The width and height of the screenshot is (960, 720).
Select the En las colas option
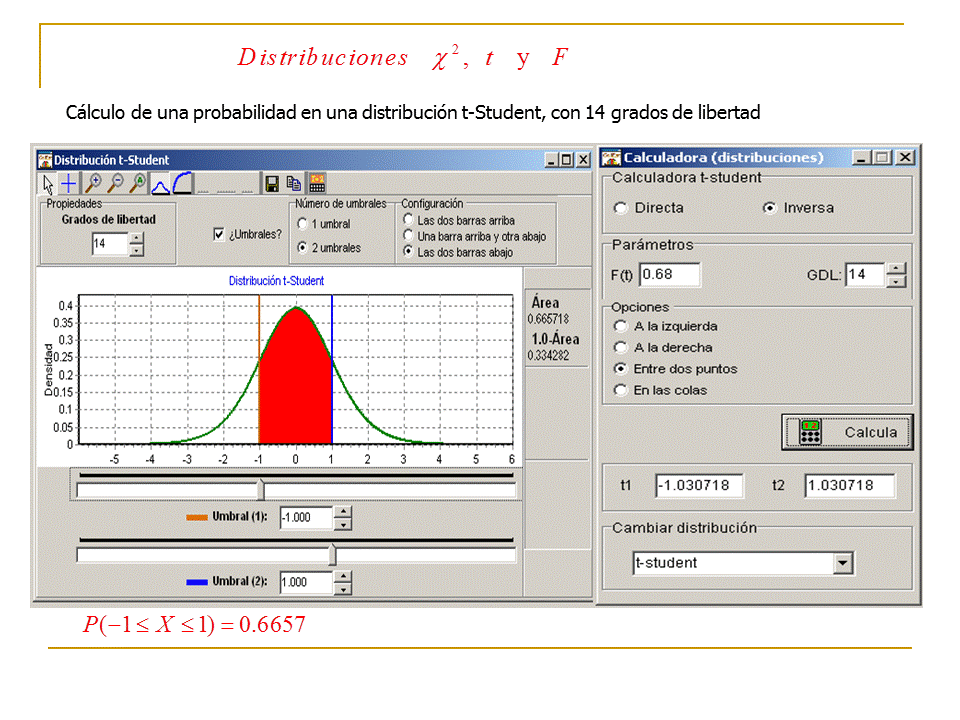tap(621, 390)
